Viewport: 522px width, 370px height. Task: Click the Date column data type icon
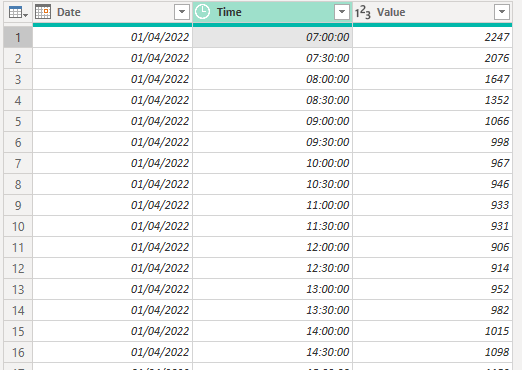43,12
